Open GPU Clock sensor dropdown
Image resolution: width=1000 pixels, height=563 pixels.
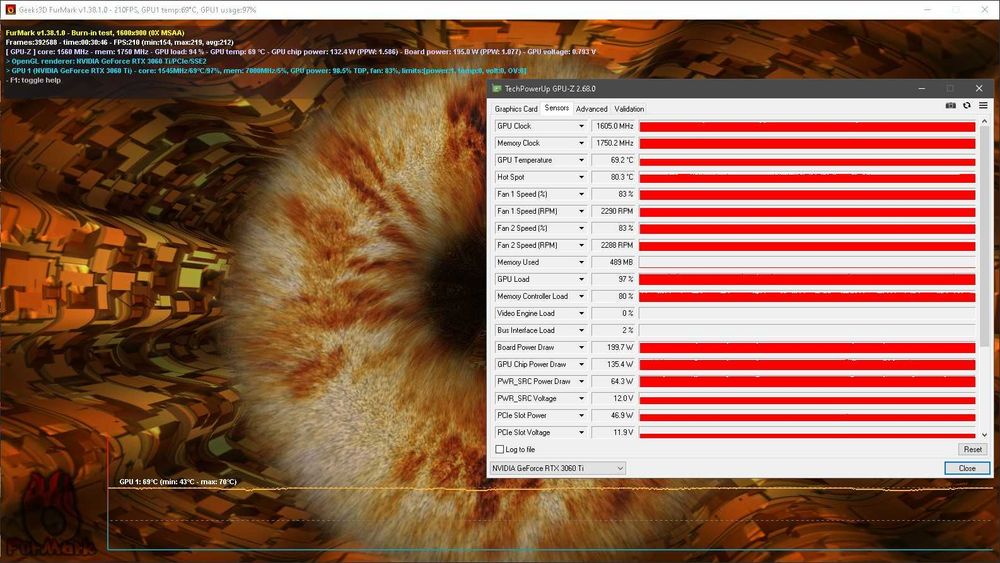point(581,126)
